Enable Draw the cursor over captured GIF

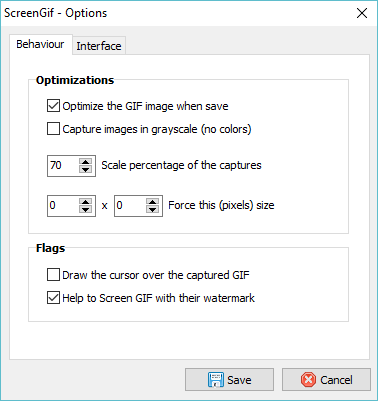pyautogui.click(x=53, y=275)
